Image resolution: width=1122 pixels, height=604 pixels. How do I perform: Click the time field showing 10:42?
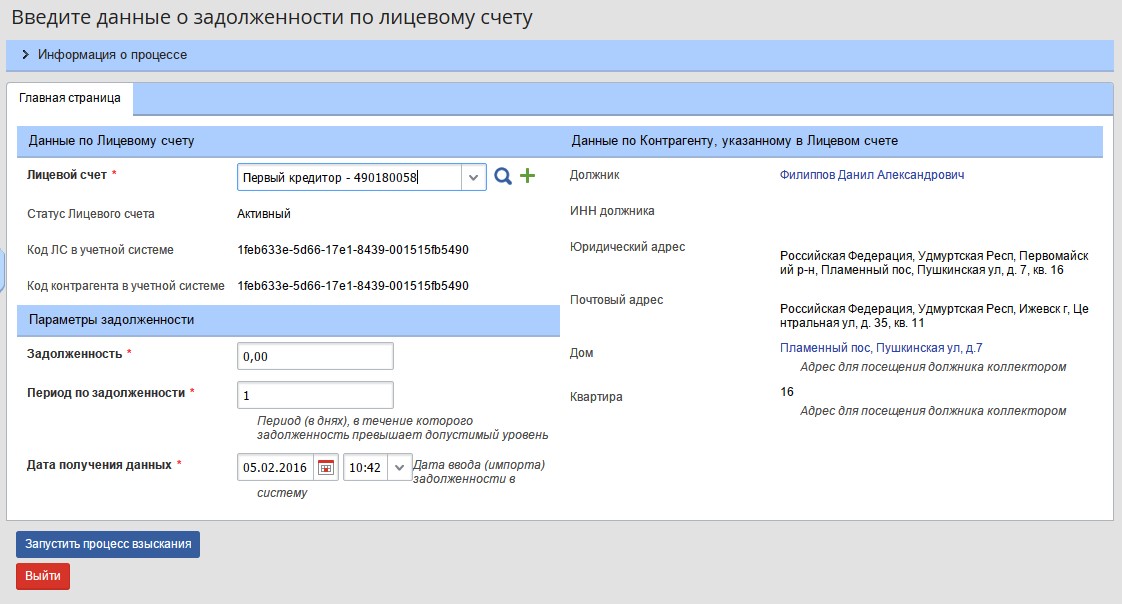(364, 467)
